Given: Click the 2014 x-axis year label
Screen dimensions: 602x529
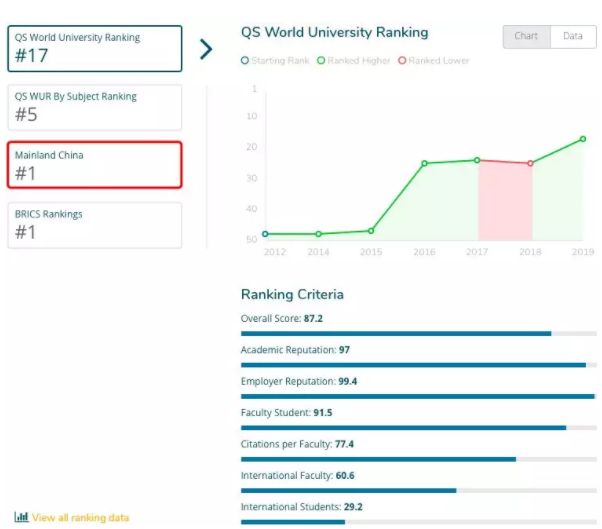Looking at the screenshot, I should tap(318, 252).
